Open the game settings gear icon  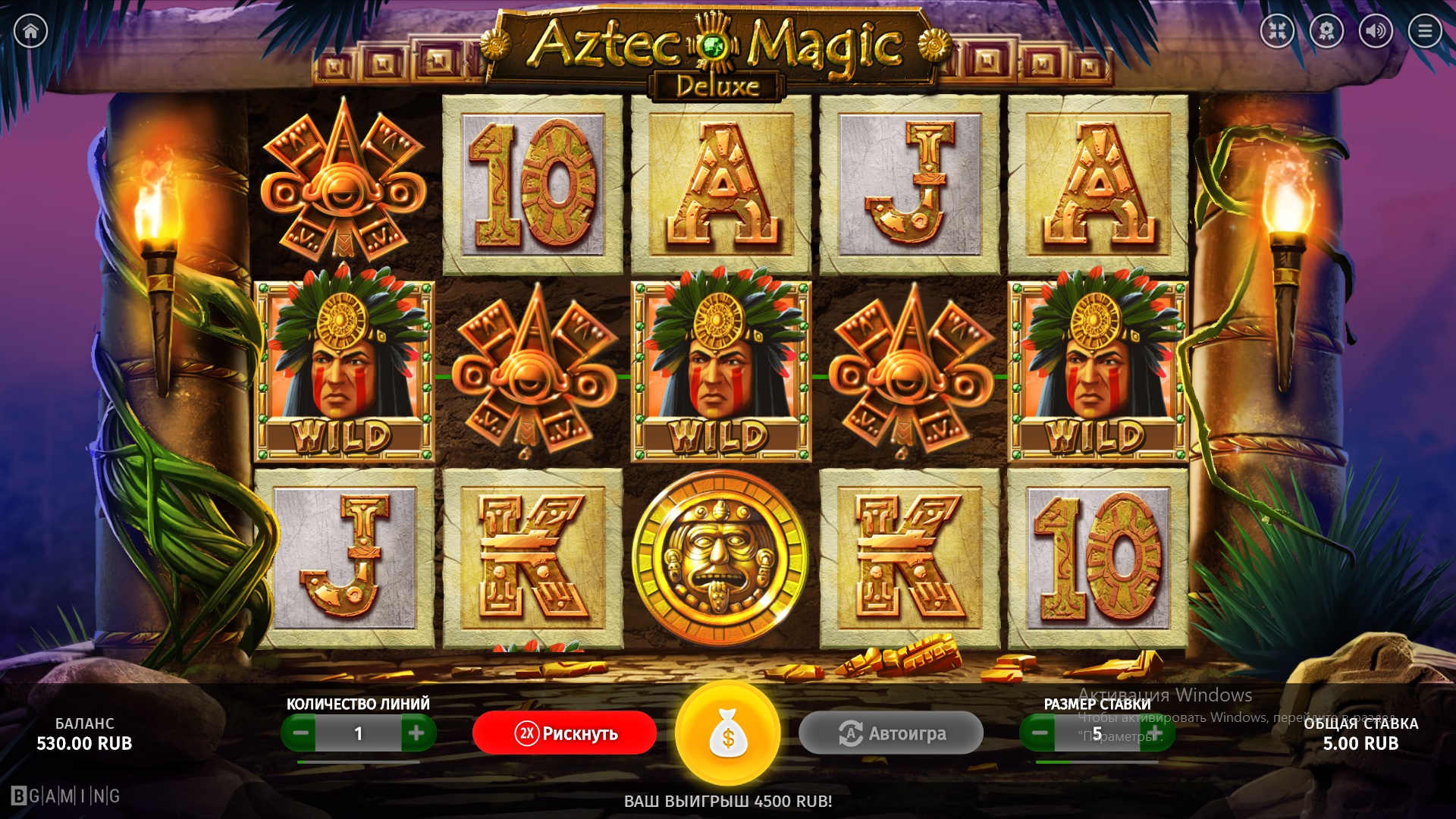click(1326, 31)
